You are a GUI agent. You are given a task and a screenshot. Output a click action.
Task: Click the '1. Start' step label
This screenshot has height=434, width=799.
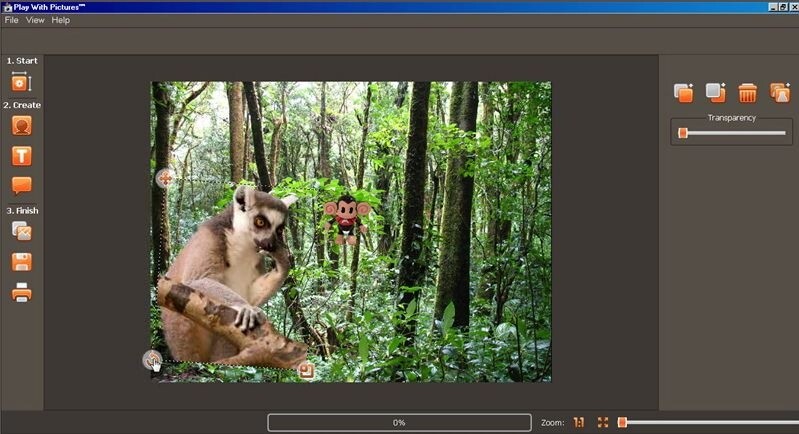22,61
